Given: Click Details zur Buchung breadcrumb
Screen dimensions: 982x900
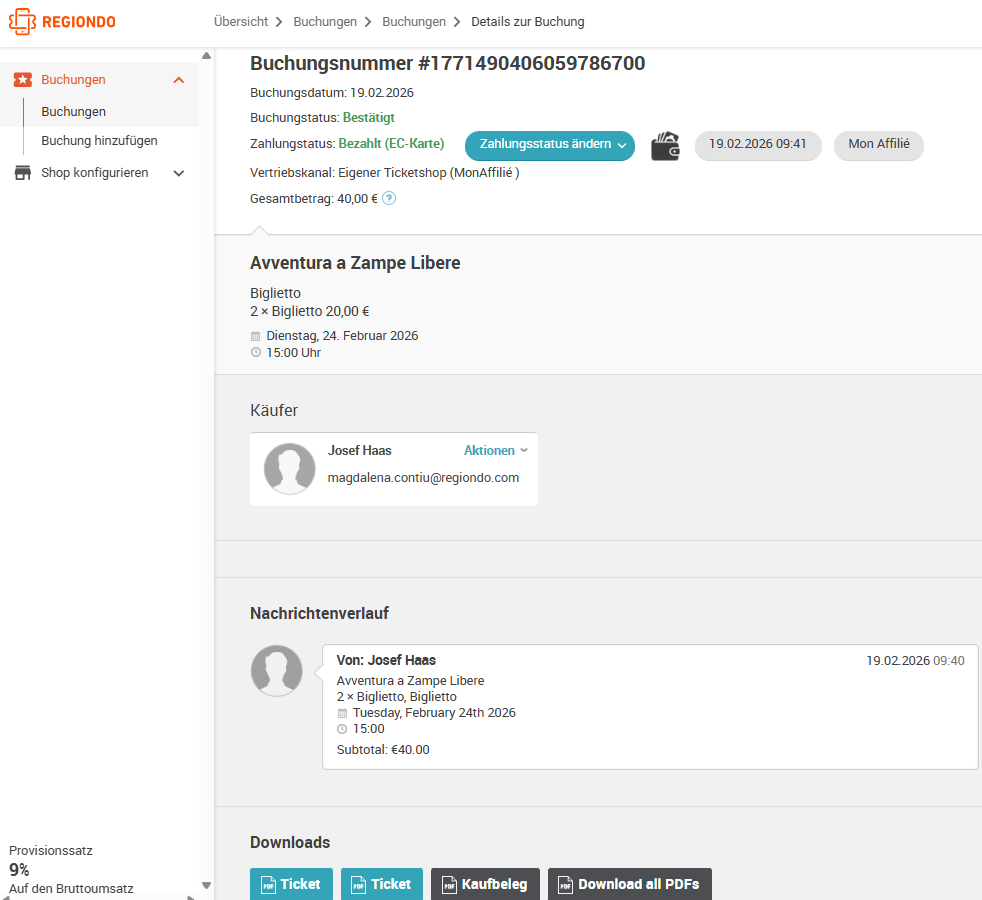Looking at the screenshot, I should [527, 21].
